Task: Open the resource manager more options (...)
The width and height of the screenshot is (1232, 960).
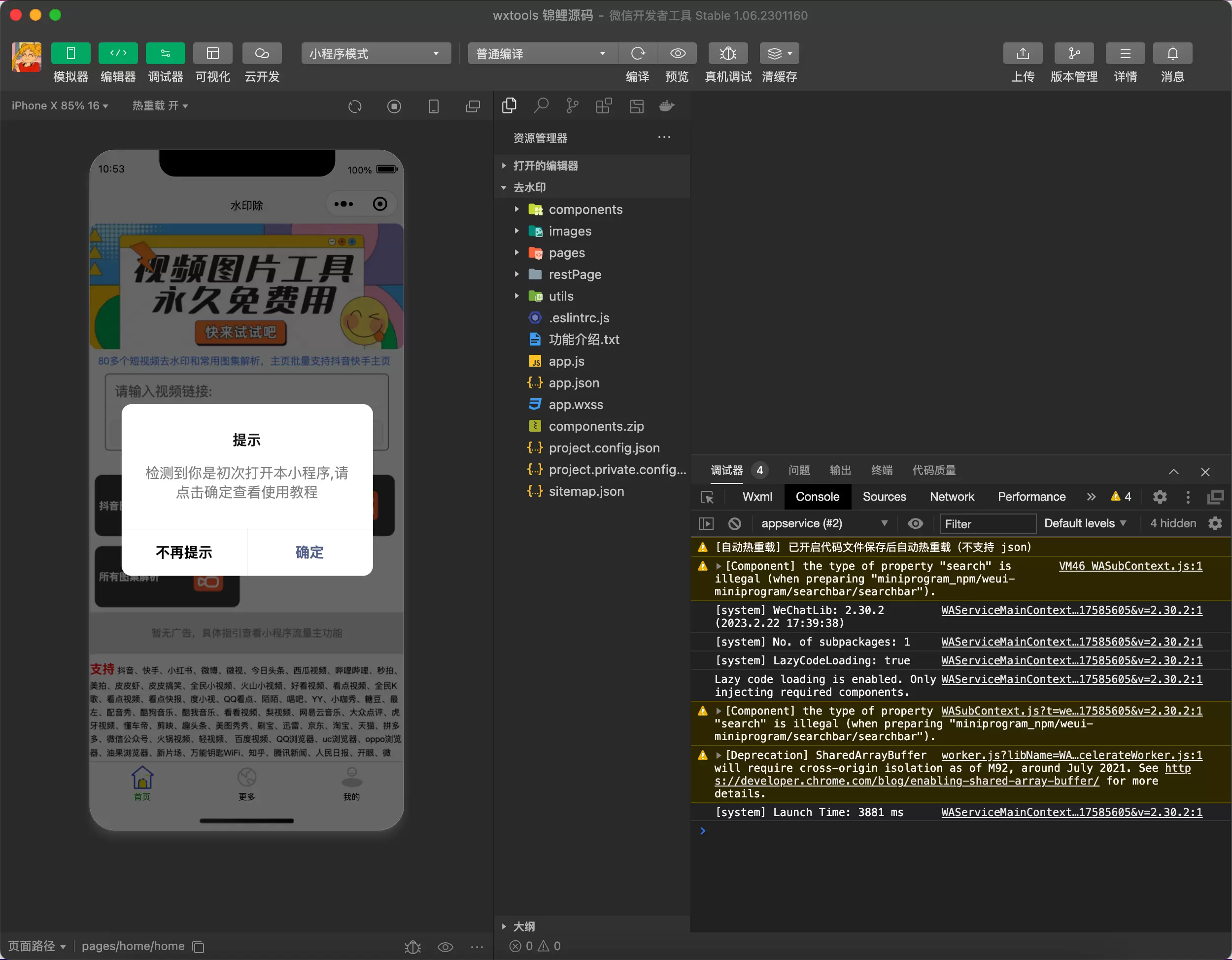Action: pos(664,137)
